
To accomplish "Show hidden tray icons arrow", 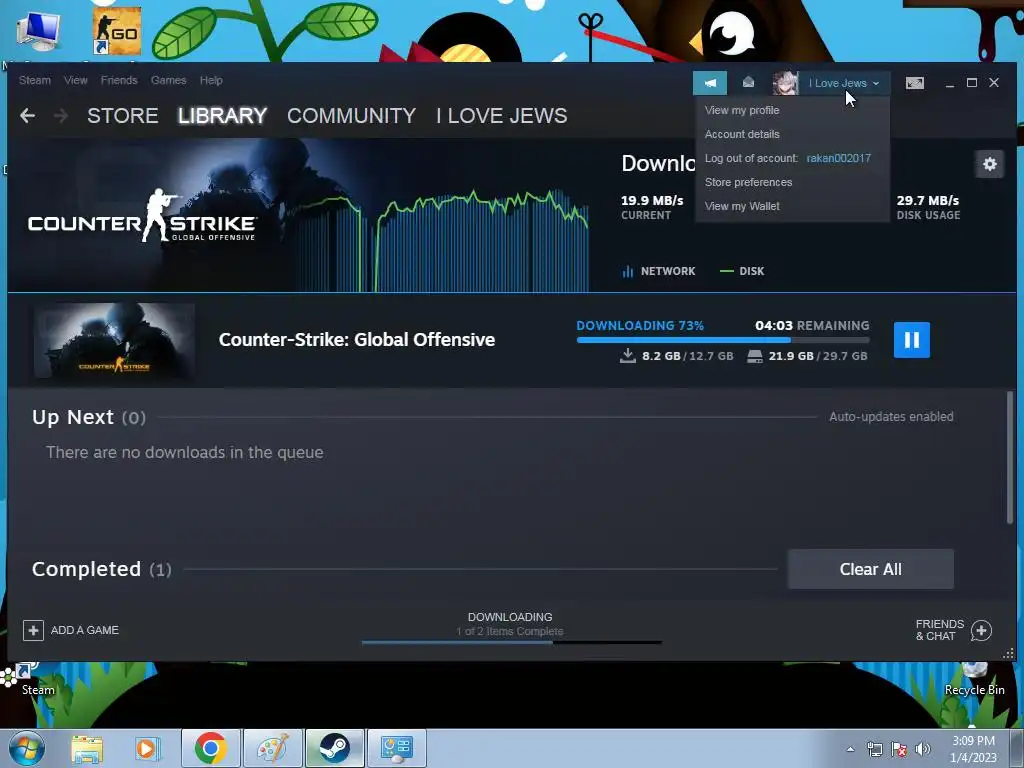I will pyautogui.click(x=850, y=749).
